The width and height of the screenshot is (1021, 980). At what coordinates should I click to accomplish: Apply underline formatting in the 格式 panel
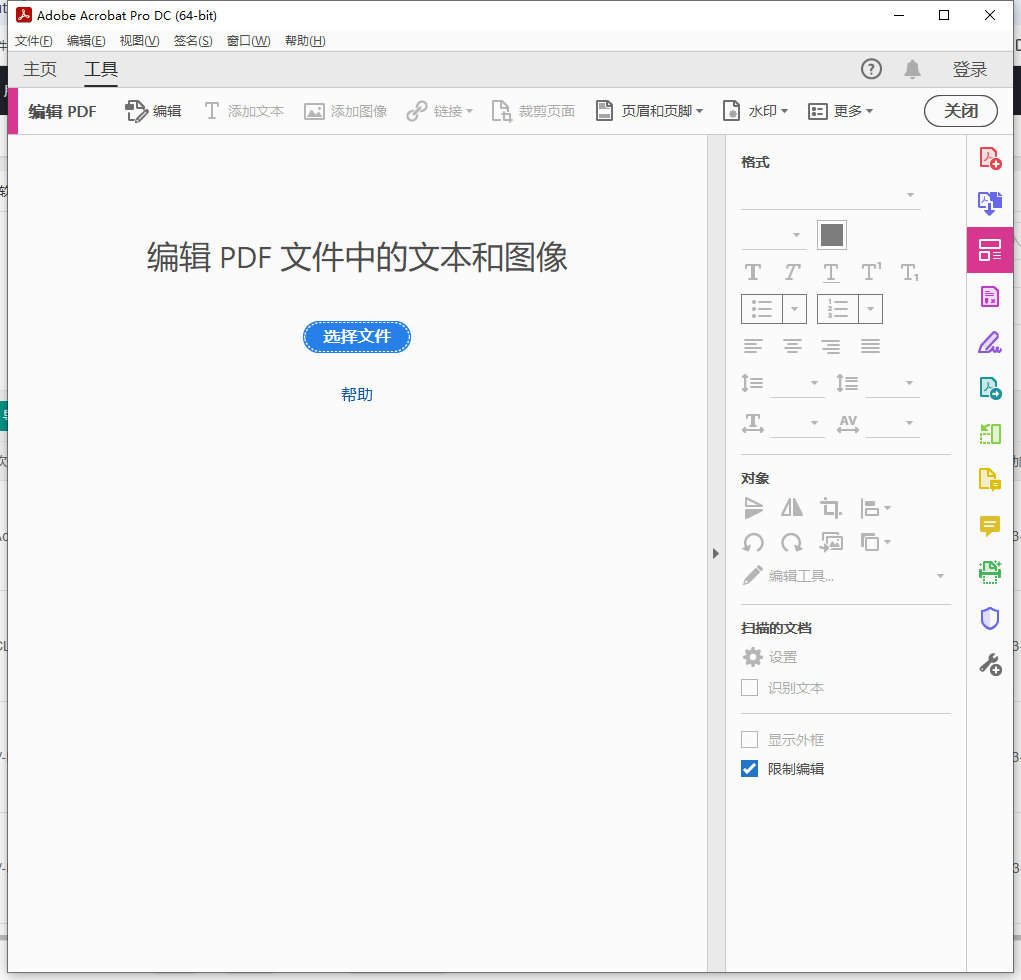point(830,271)
